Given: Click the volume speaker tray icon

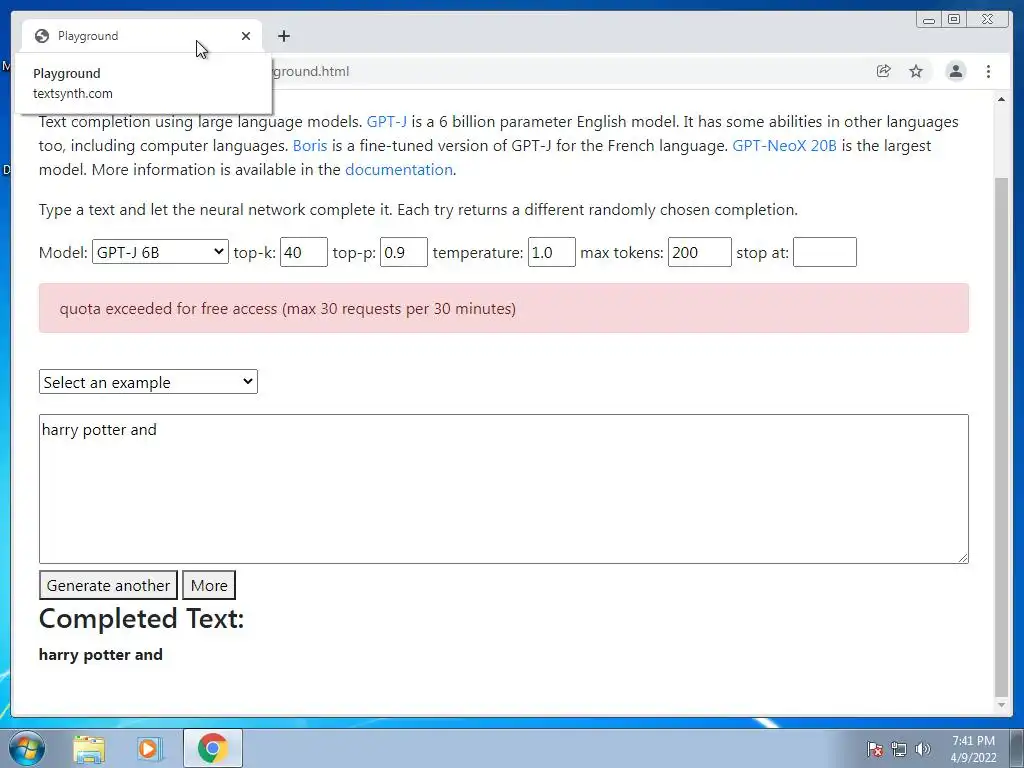Looking at the screenshot, I should [922, 749].
